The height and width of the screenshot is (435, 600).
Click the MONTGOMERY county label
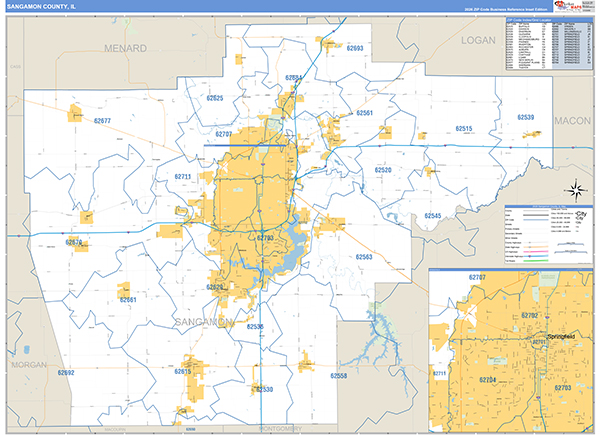pyautogui.click(x=280, y=428)
